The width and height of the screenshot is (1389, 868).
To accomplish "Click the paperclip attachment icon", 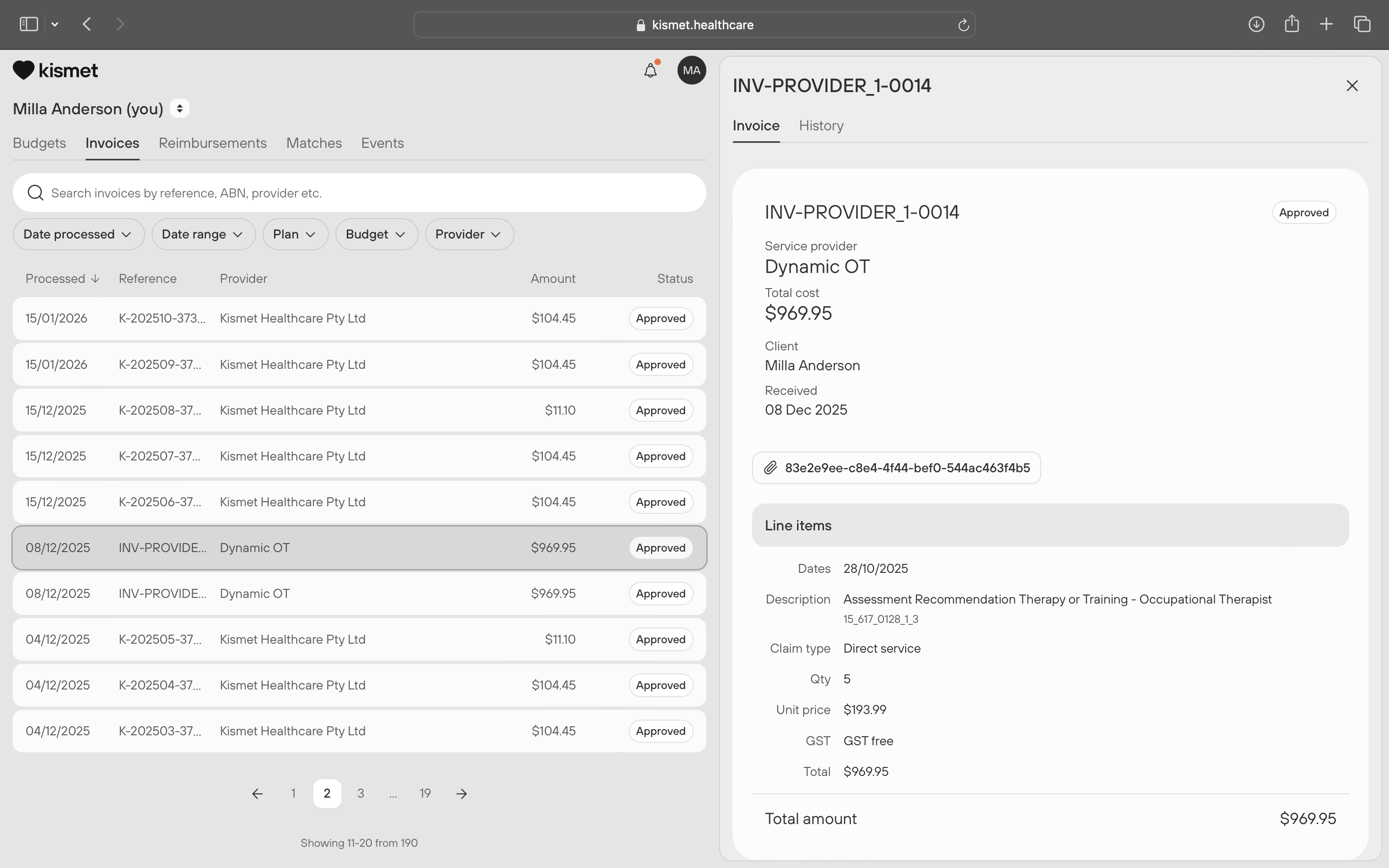I will (x=771, y=468).
